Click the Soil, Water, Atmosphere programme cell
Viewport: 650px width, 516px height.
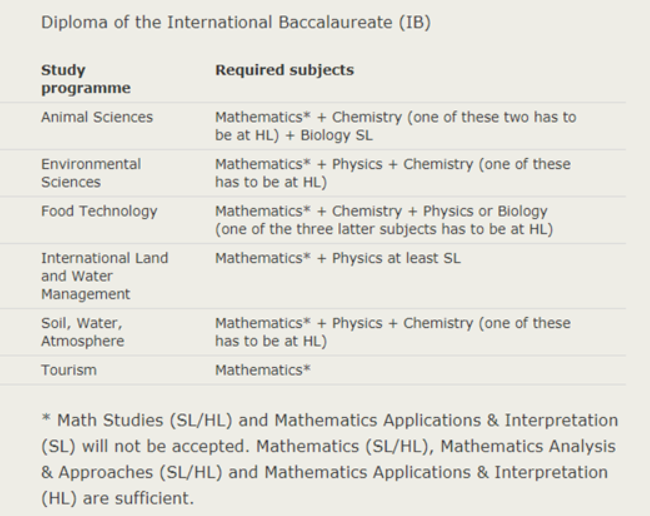82,332
